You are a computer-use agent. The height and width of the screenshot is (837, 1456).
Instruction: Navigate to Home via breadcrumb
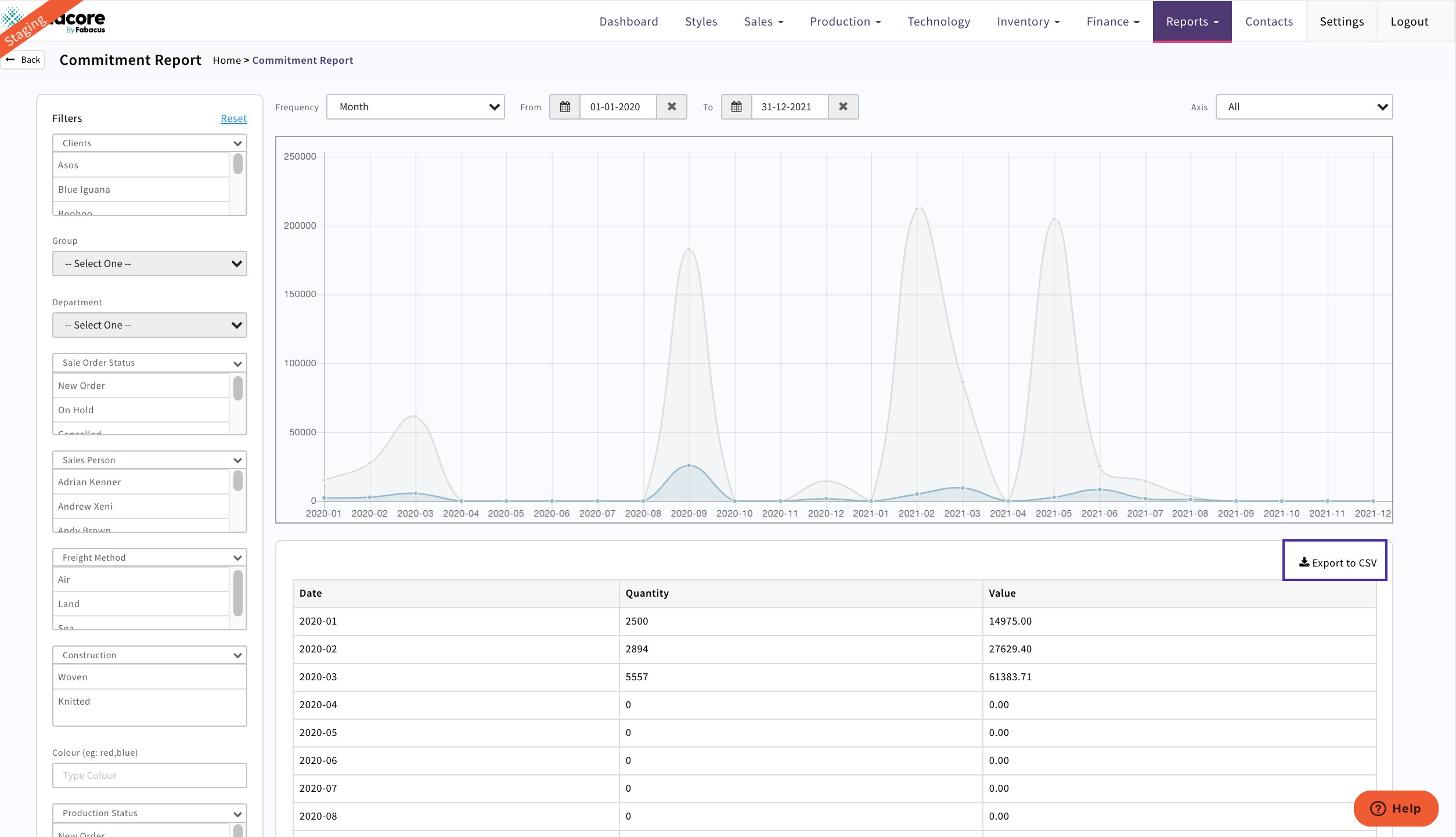[226, 60]
